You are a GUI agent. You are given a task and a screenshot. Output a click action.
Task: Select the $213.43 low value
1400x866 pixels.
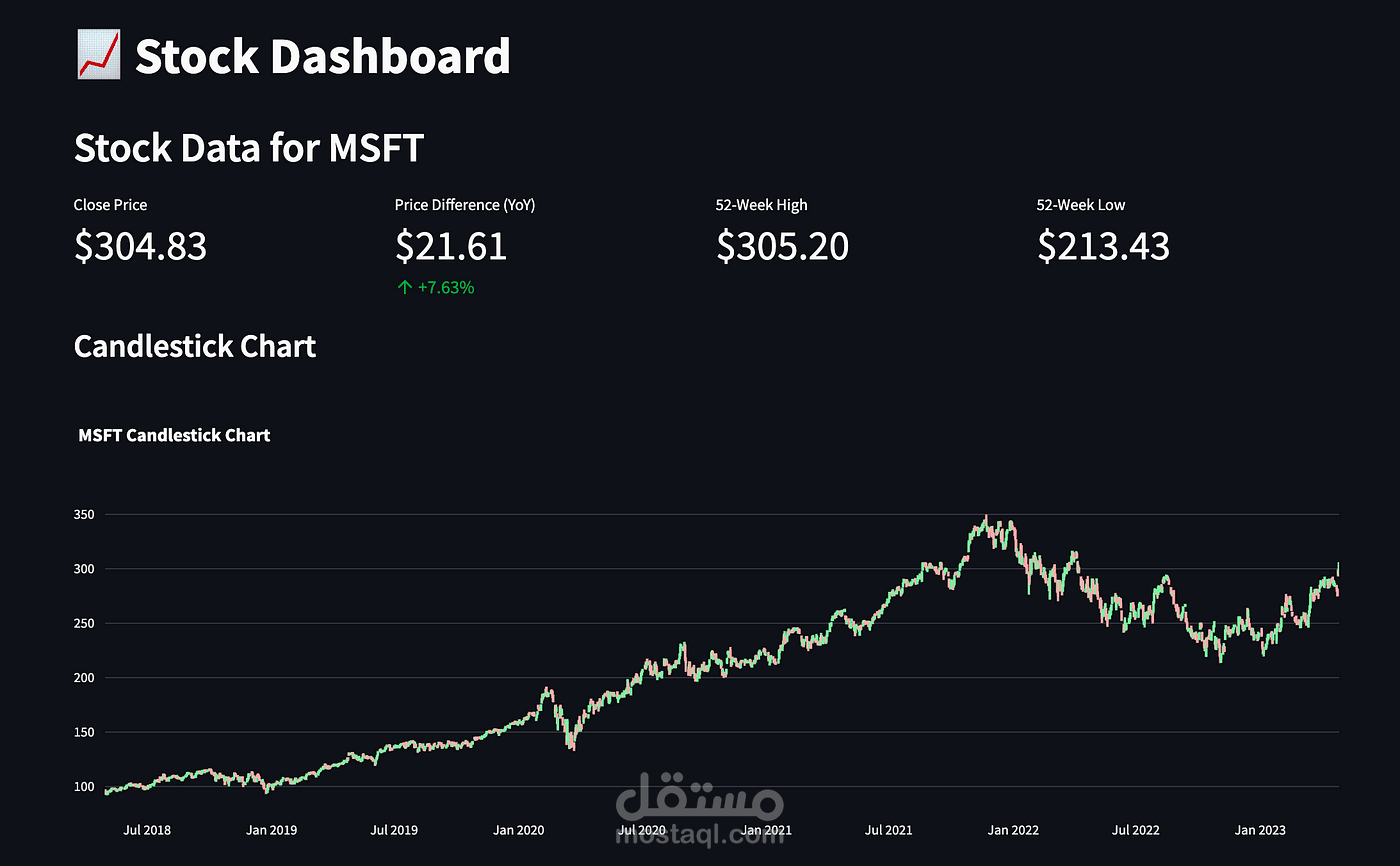(x=1103, y=246)
